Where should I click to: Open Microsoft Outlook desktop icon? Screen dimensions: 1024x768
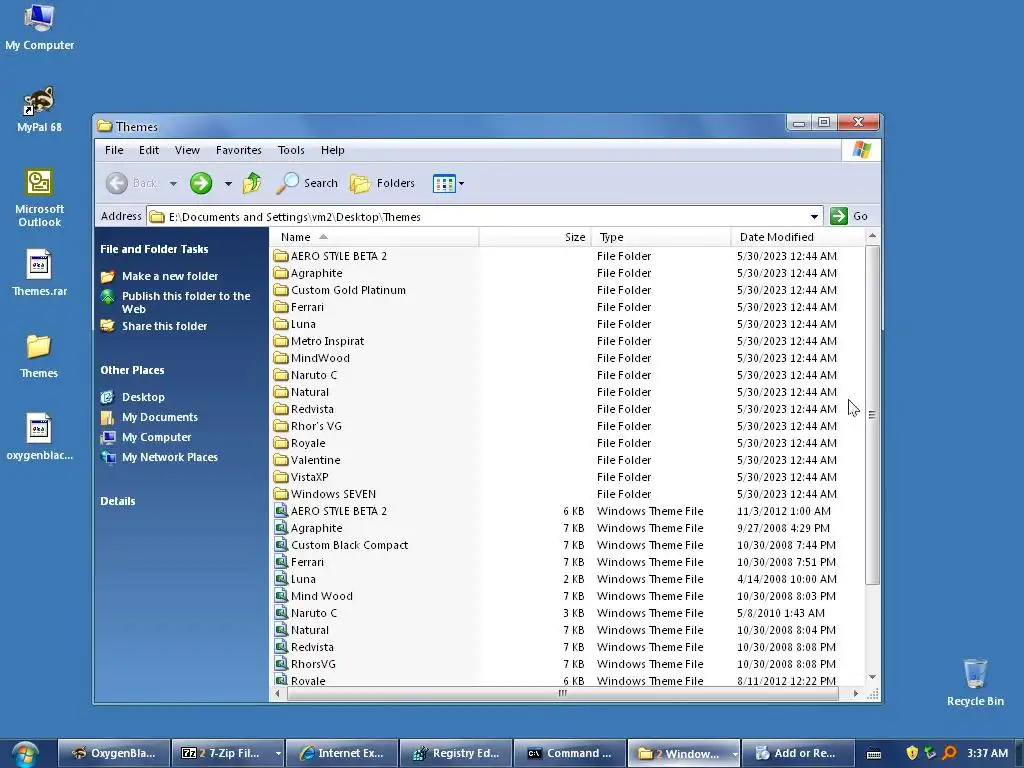point(39,197)
